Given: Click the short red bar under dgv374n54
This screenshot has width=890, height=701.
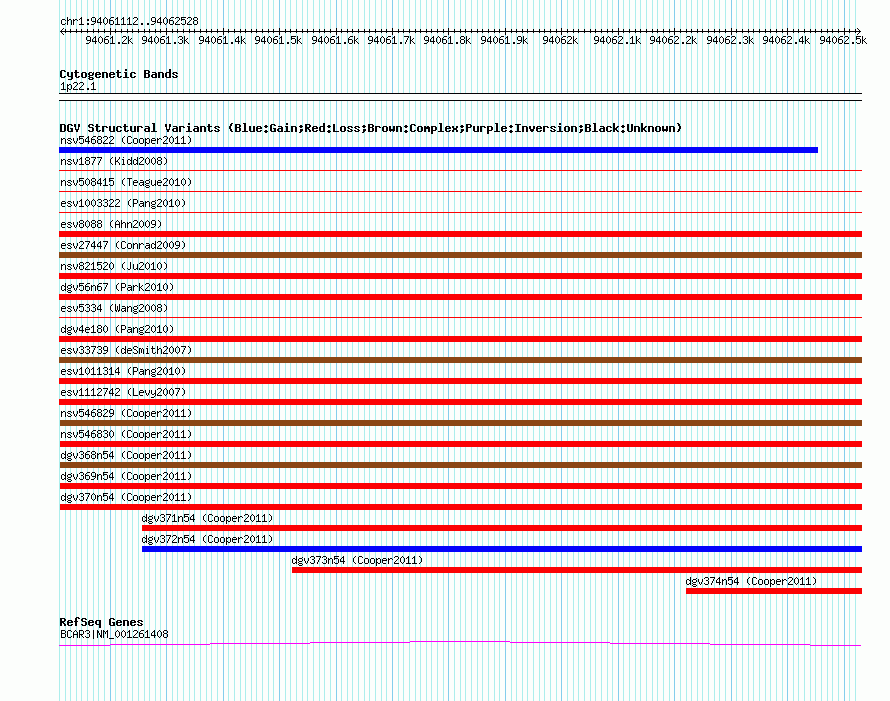Looking at the screenshot, I should (x=774, y=591).
